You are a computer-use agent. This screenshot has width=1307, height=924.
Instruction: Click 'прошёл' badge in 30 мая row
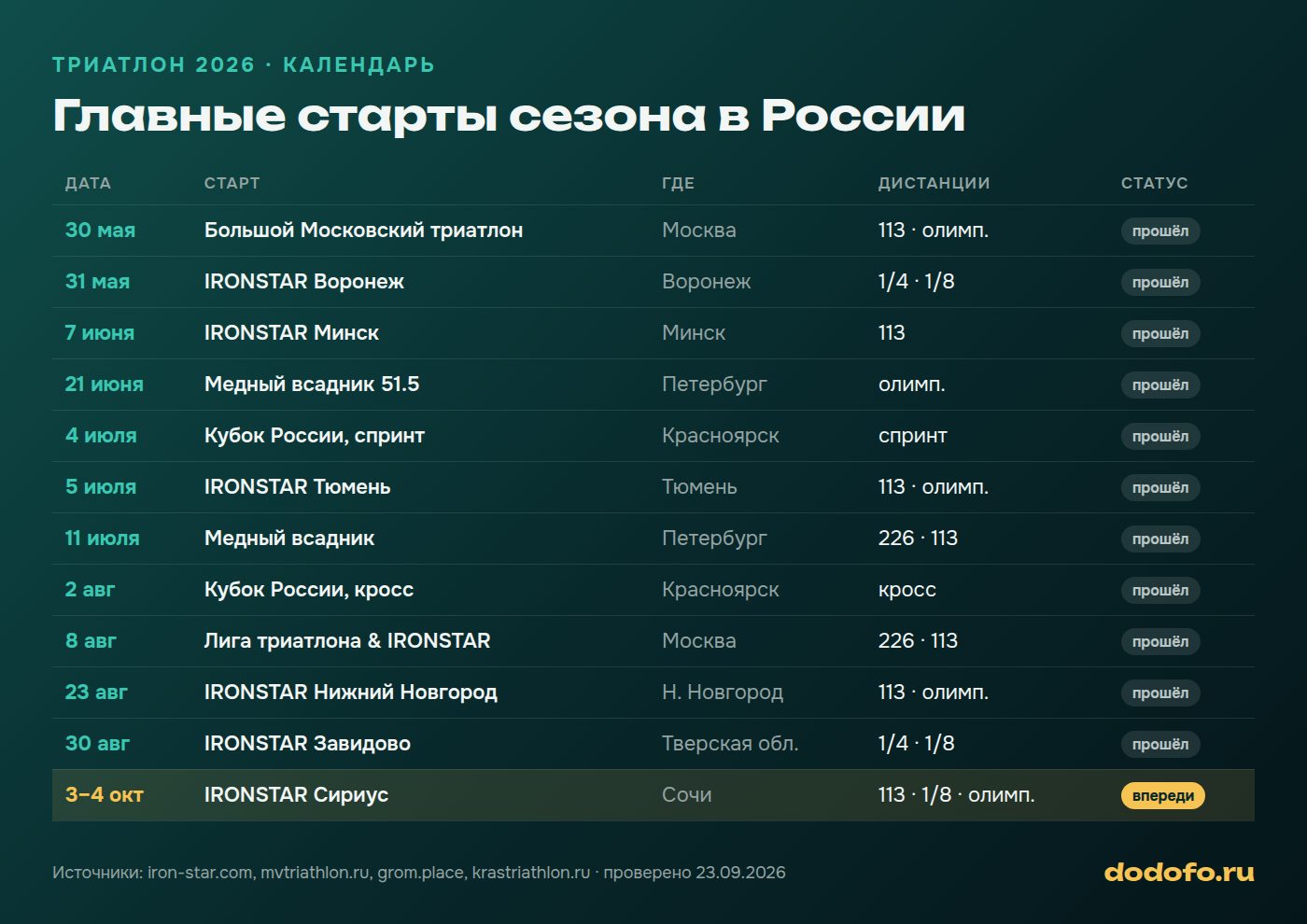(1160, 231)
